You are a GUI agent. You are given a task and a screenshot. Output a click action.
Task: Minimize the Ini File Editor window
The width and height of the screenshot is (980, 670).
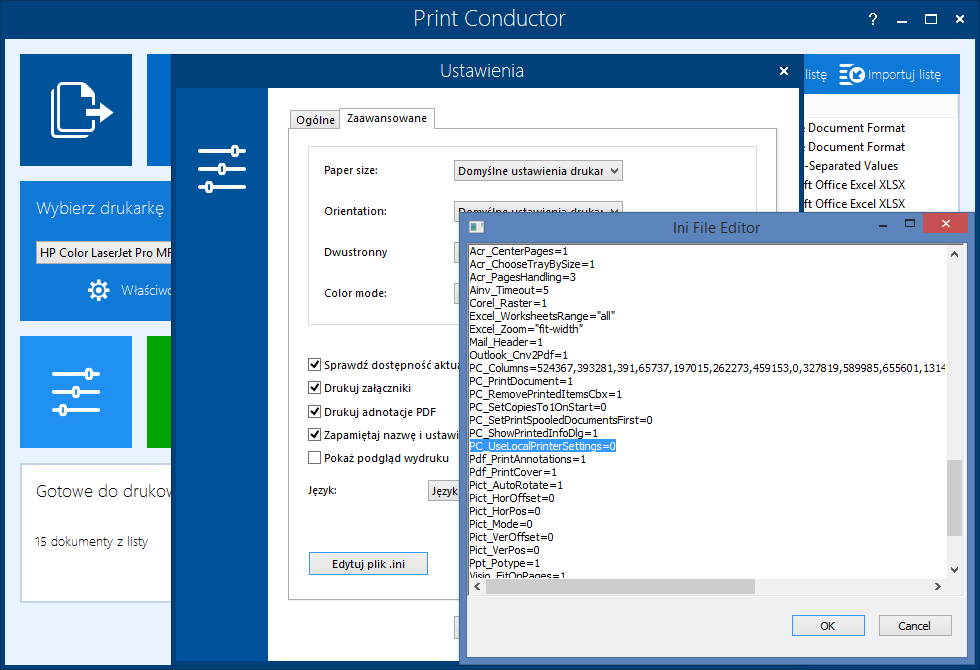[x=882, y=226]
